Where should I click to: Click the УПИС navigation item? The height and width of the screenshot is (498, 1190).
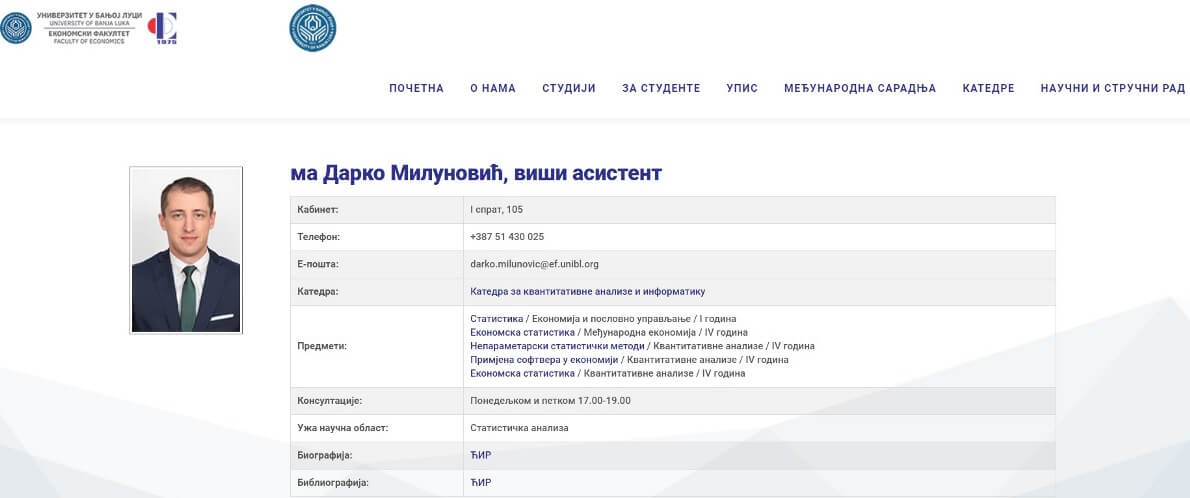[x=742, y=88]
